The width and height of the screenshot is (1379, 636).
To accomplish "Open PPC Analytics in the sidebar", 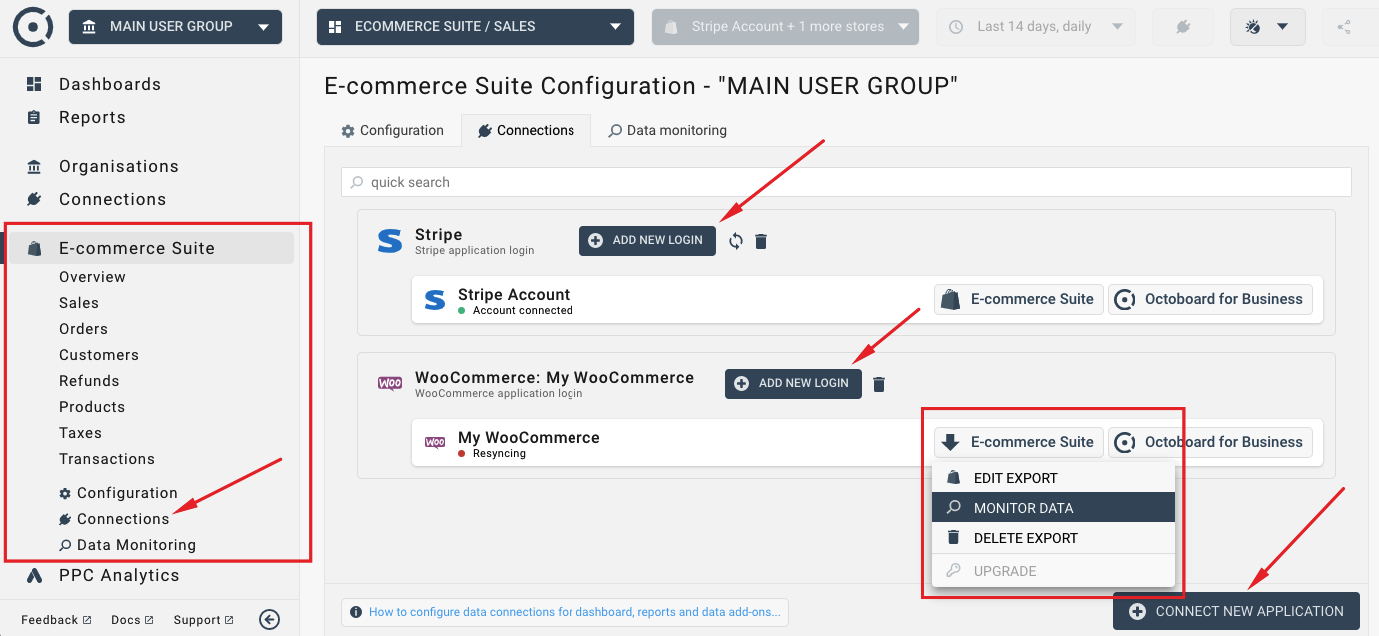I will coord(104,575).
